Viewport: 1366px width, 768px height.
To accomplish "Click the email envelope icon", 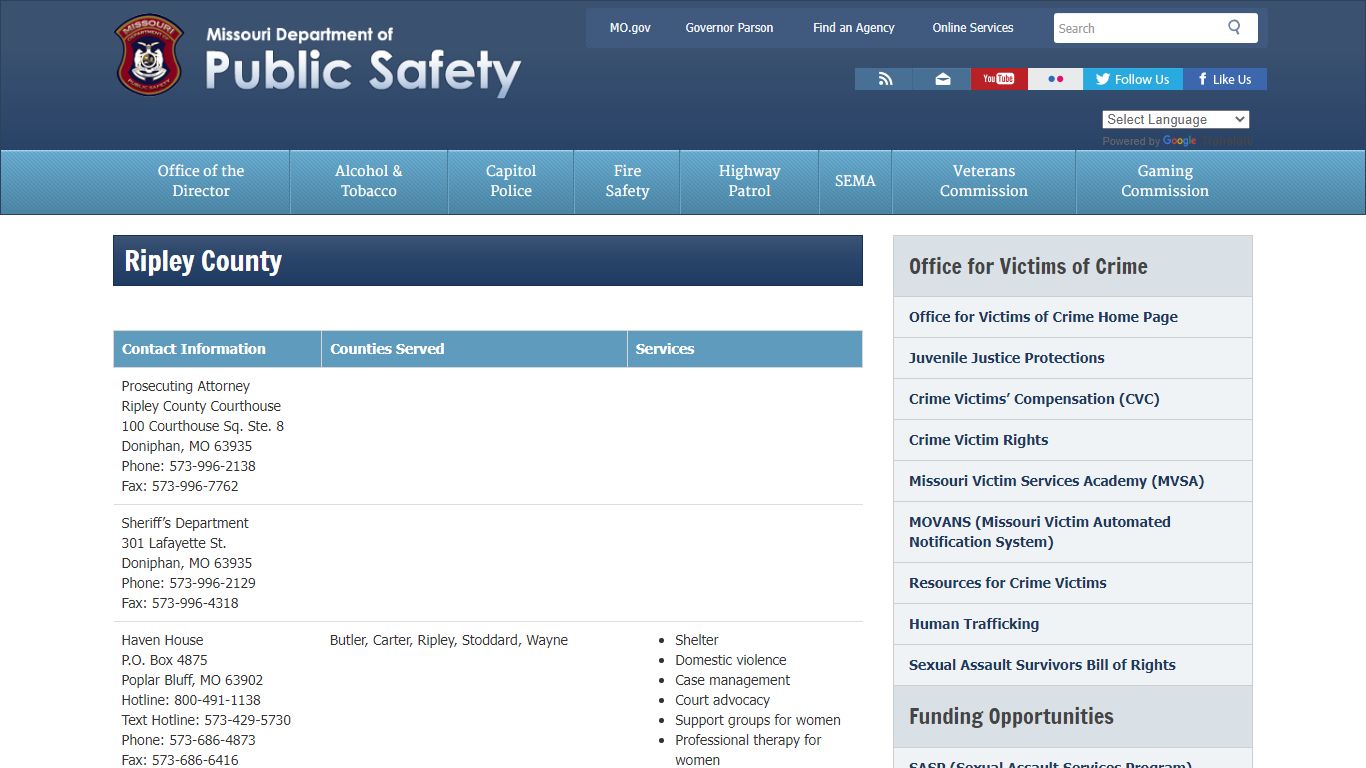I will click(x=942, y=79).
